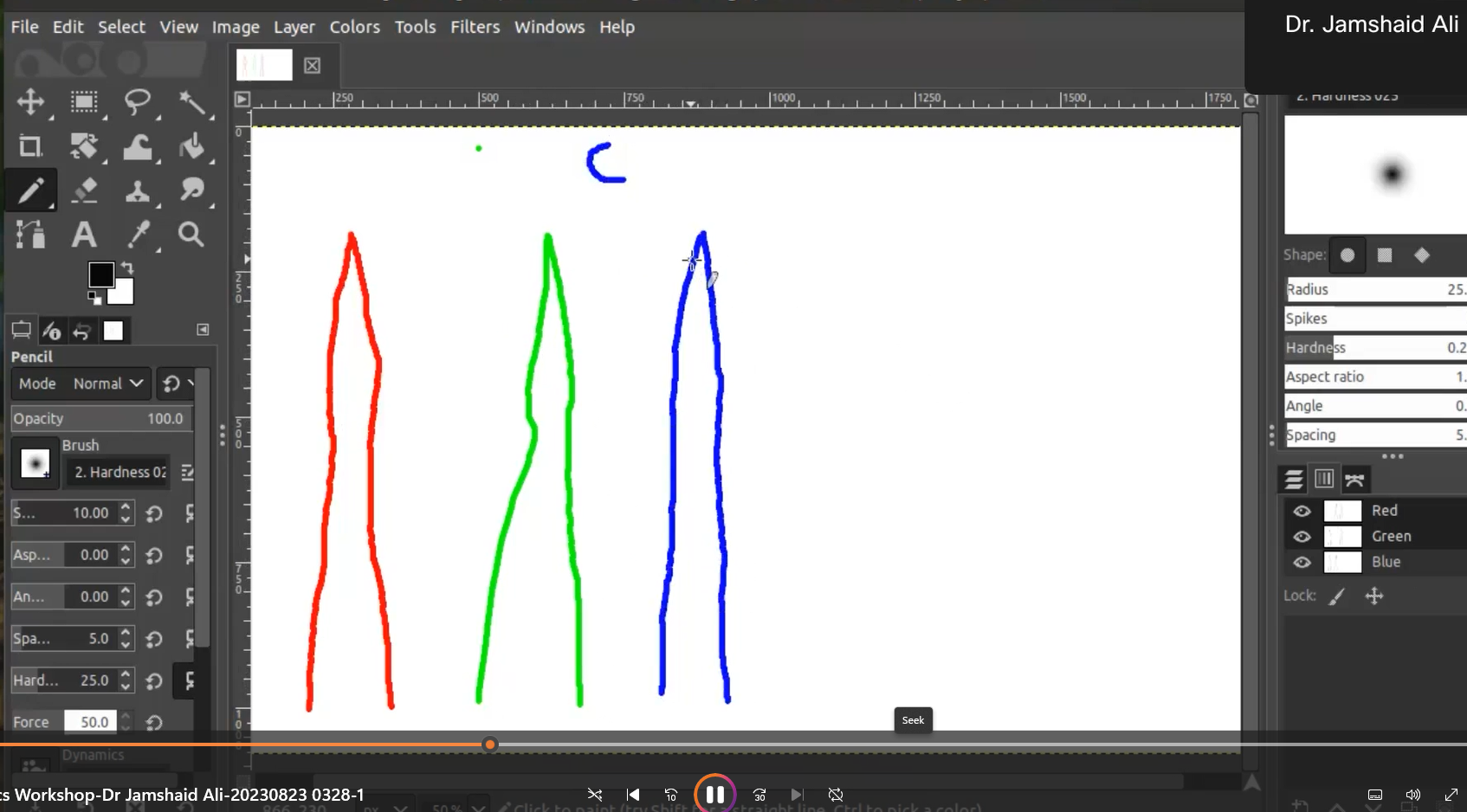
Task: Click the Force value field
Action: (91, 722)
